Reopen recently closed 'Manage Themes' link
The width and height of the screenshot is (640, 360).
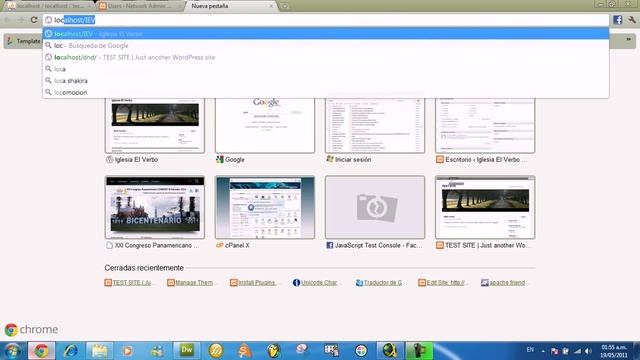click(x=191, y=282)
